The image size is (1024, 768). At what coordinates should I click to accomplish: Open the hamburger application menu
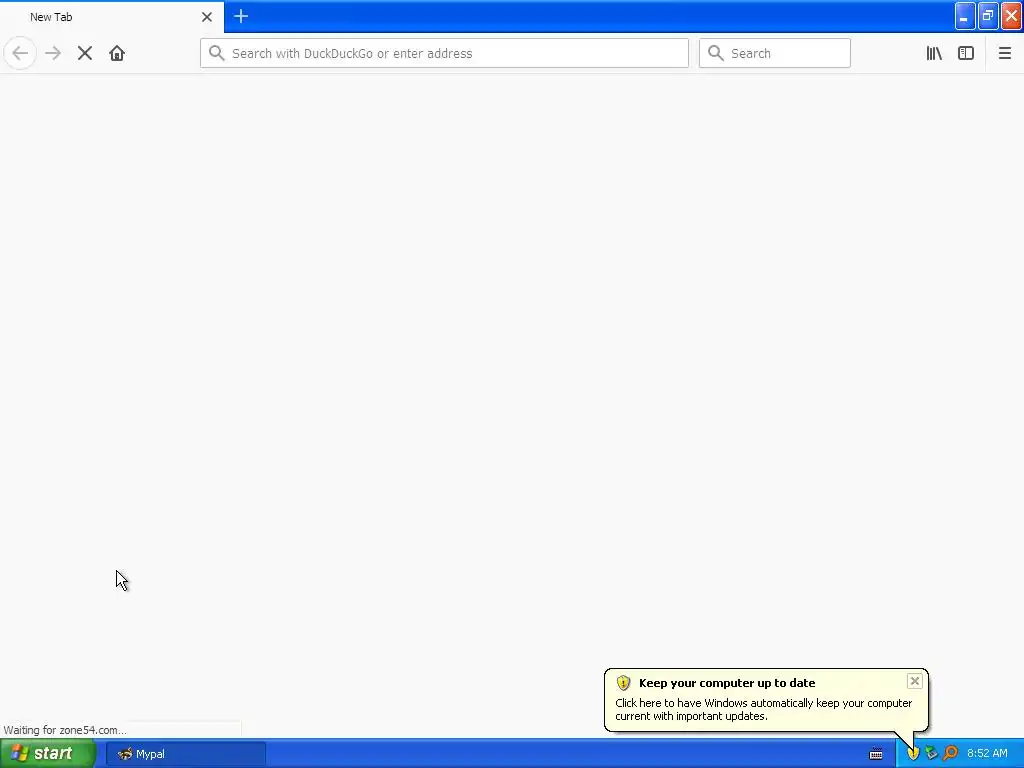(1004, 54)
